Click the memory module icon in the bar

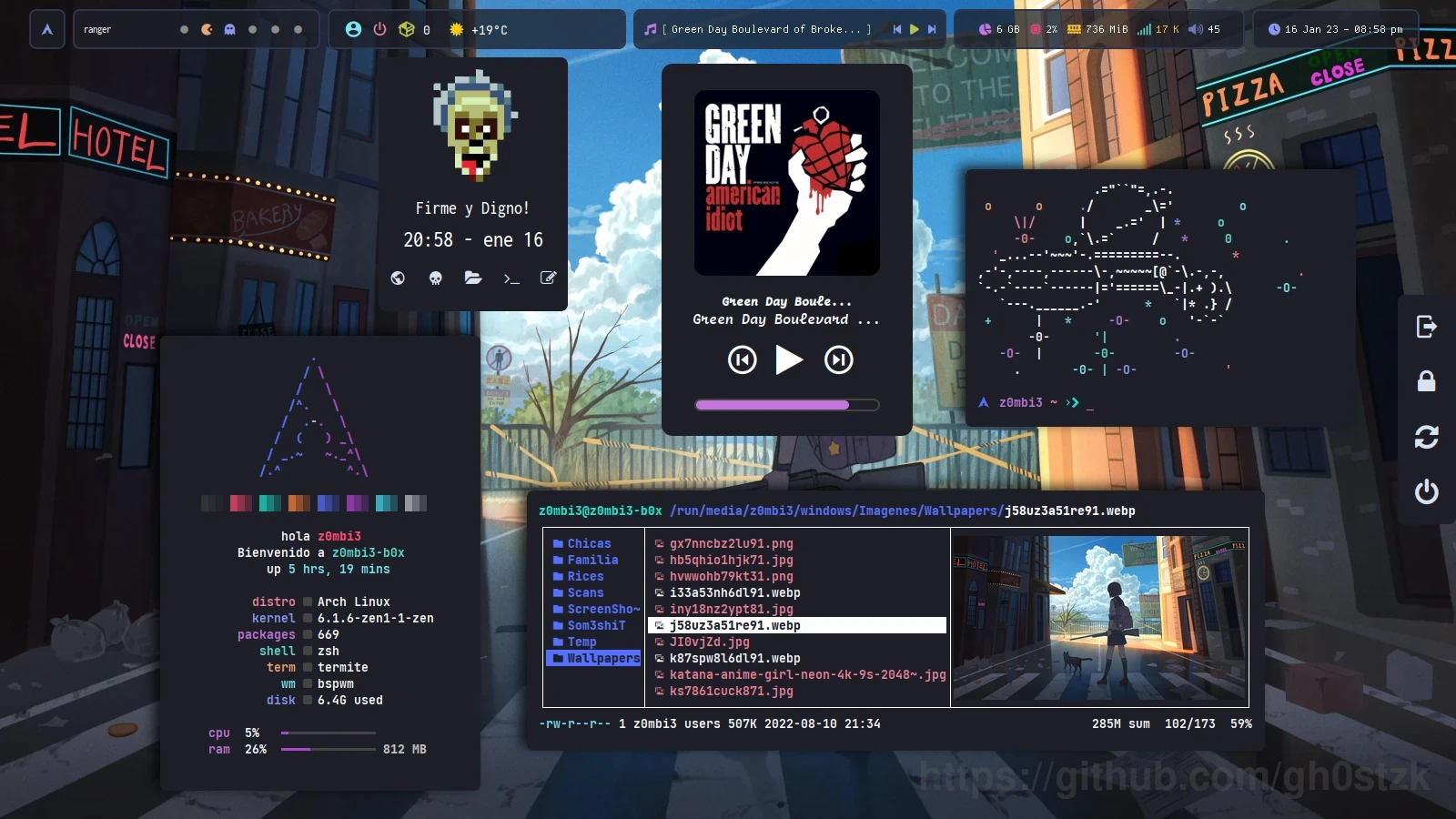pyautogui.click(x=1074, y=29)
